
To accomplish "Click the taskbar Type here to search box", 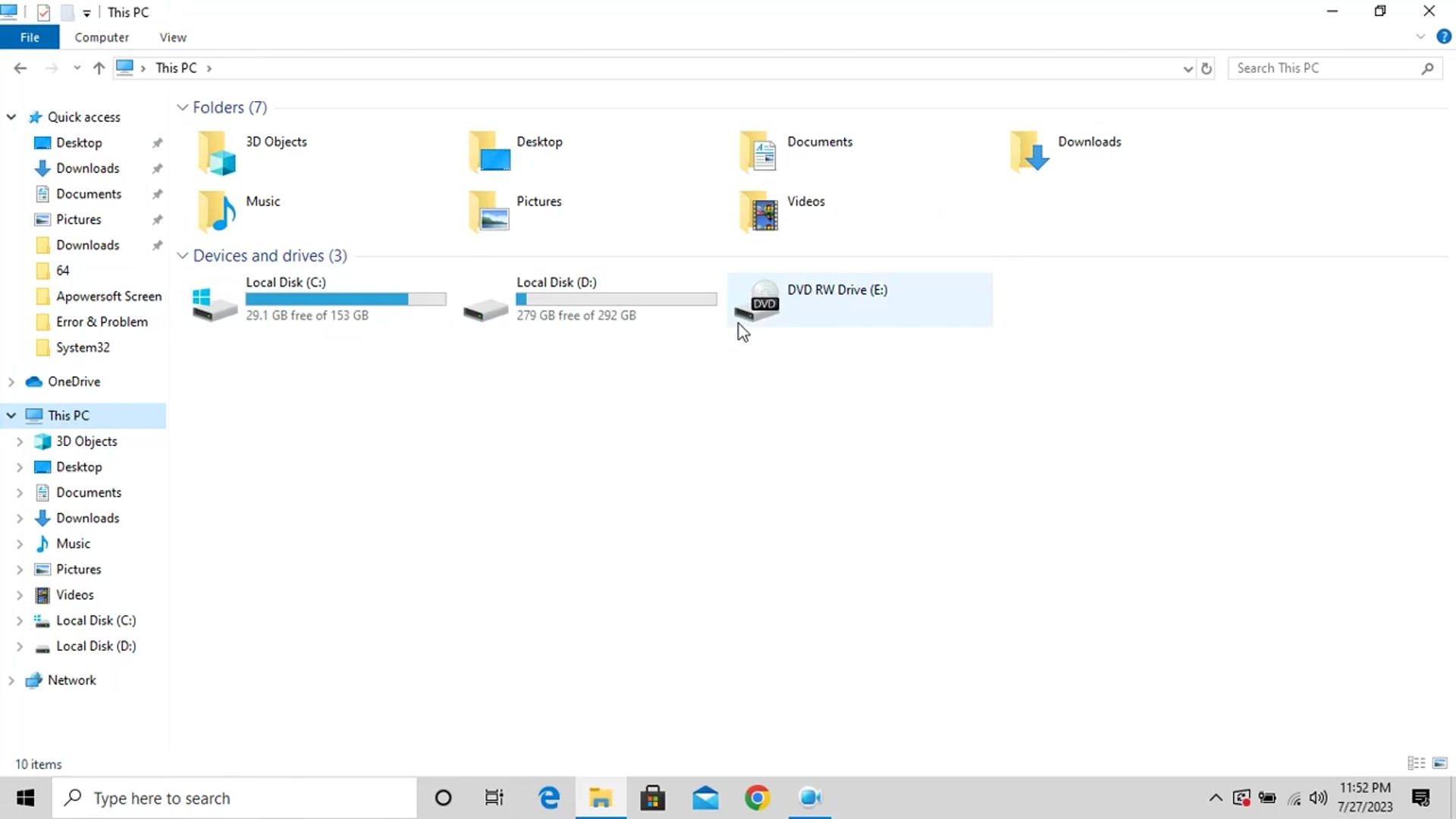I will [234, 798].
